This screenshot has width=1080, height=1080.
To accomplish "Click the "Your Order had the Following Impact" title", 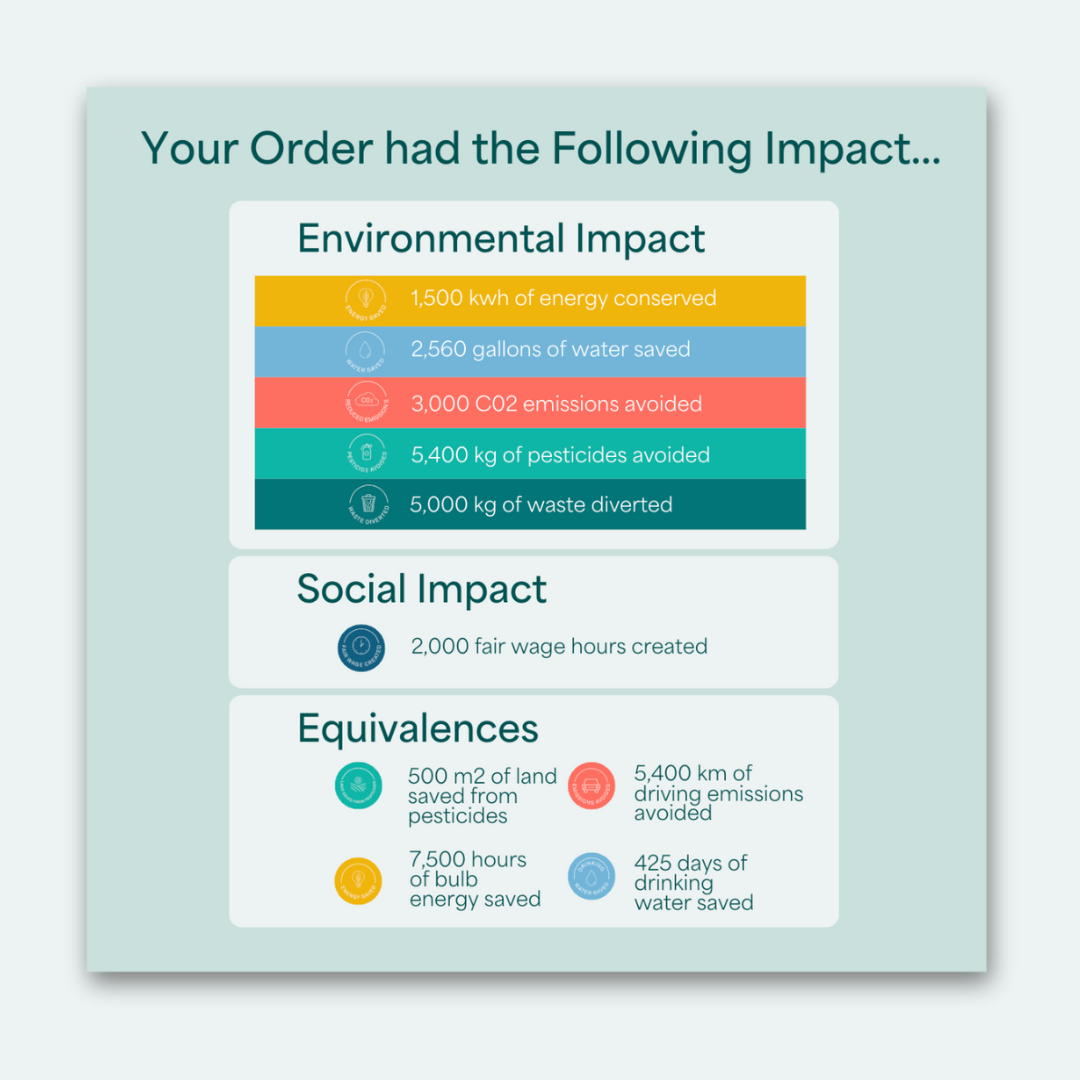I will click(x=540, y=149).
